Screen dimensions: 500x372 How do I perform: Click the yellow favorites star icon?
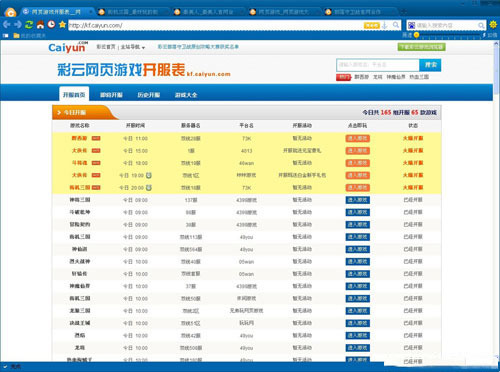pyautogui.click(x=62, y=24)
